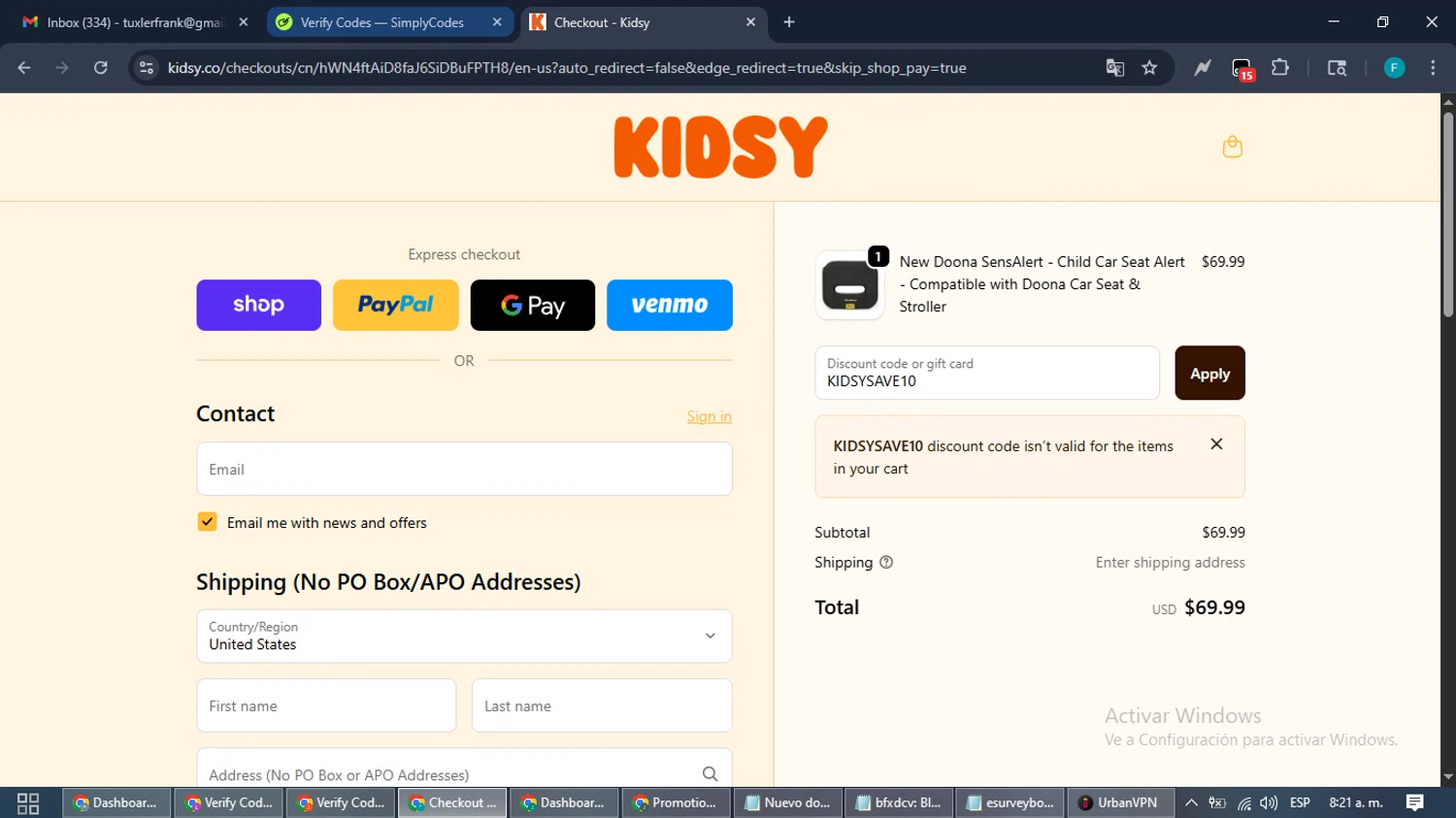The width and height of the screenshot is (1456, 818).
Task: Click the Chrome side panel search icon
Action: (1337, 68)
